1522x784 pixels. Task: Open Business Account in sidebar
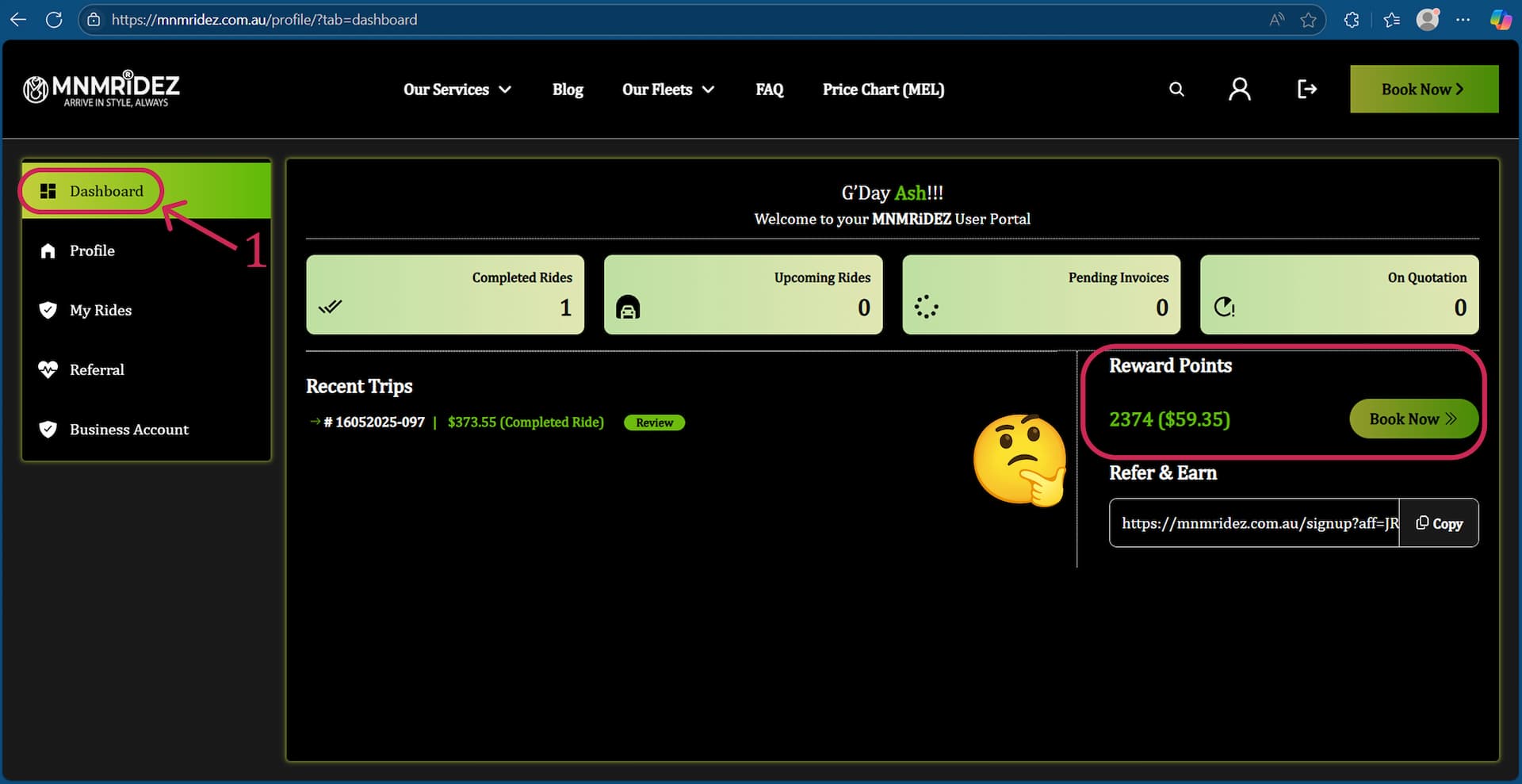(x=147, y=429)
